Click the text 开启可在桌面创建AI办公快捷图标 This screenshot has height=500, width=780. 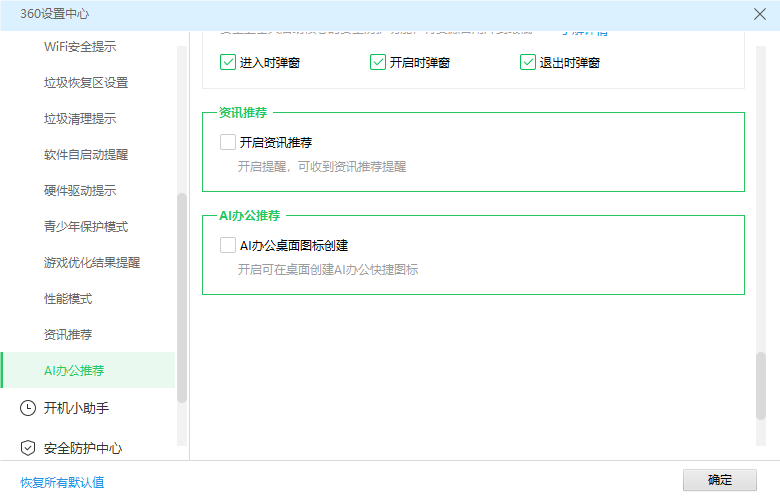pyautogui.click(x=328, y=270)
